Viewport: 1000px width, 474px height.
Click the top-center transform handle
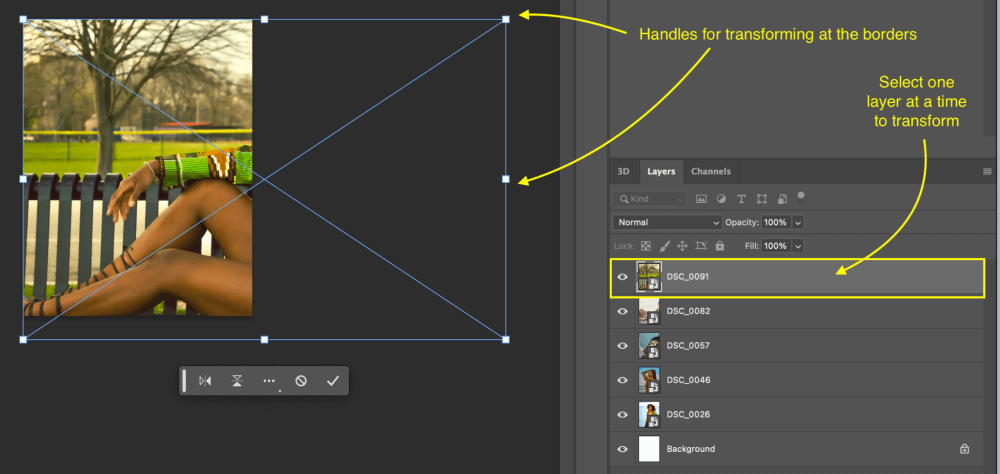(x=265, y=19)
